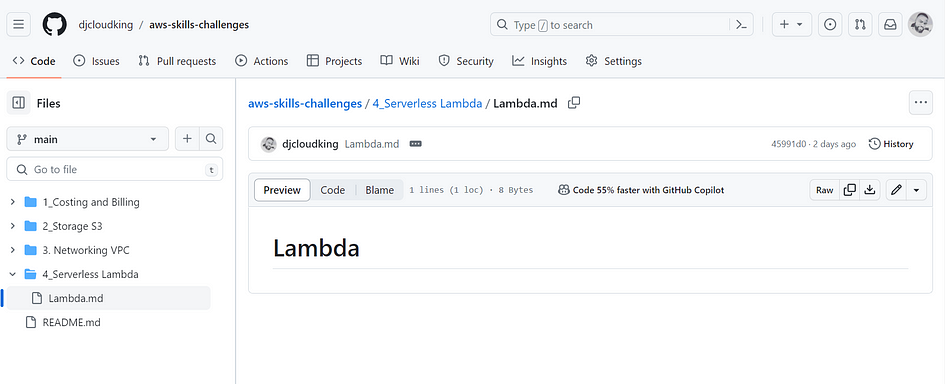Screen dimensions: 945x384
Task: Open the hamburger navigation menu
Action: pos(19,25)
